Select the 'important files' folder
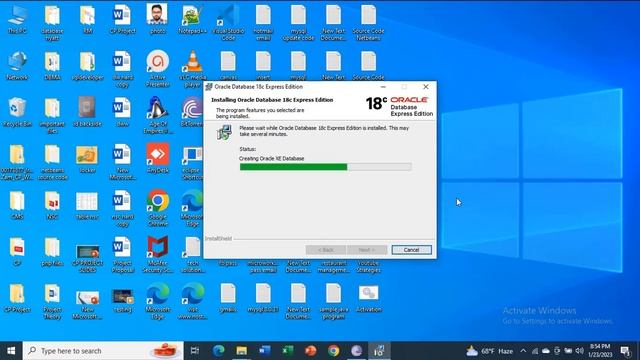The width and height of the screenshot is (640, 360). (x=52, y=116)
